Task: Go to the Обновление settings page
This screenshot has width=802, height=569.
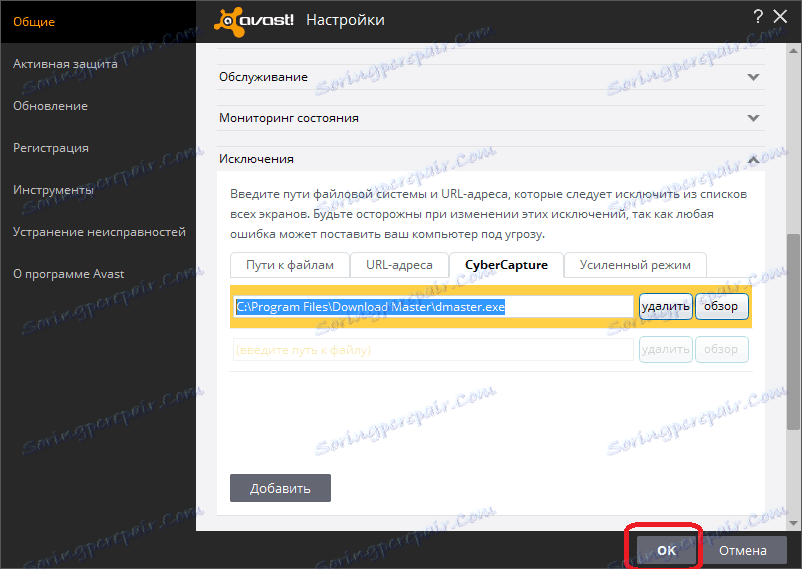Action: [x=51, y=106]
